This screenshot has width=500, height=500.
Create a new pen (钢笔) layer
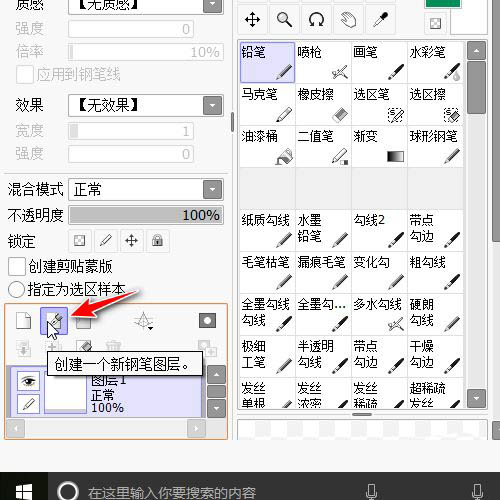pos(54,321)
